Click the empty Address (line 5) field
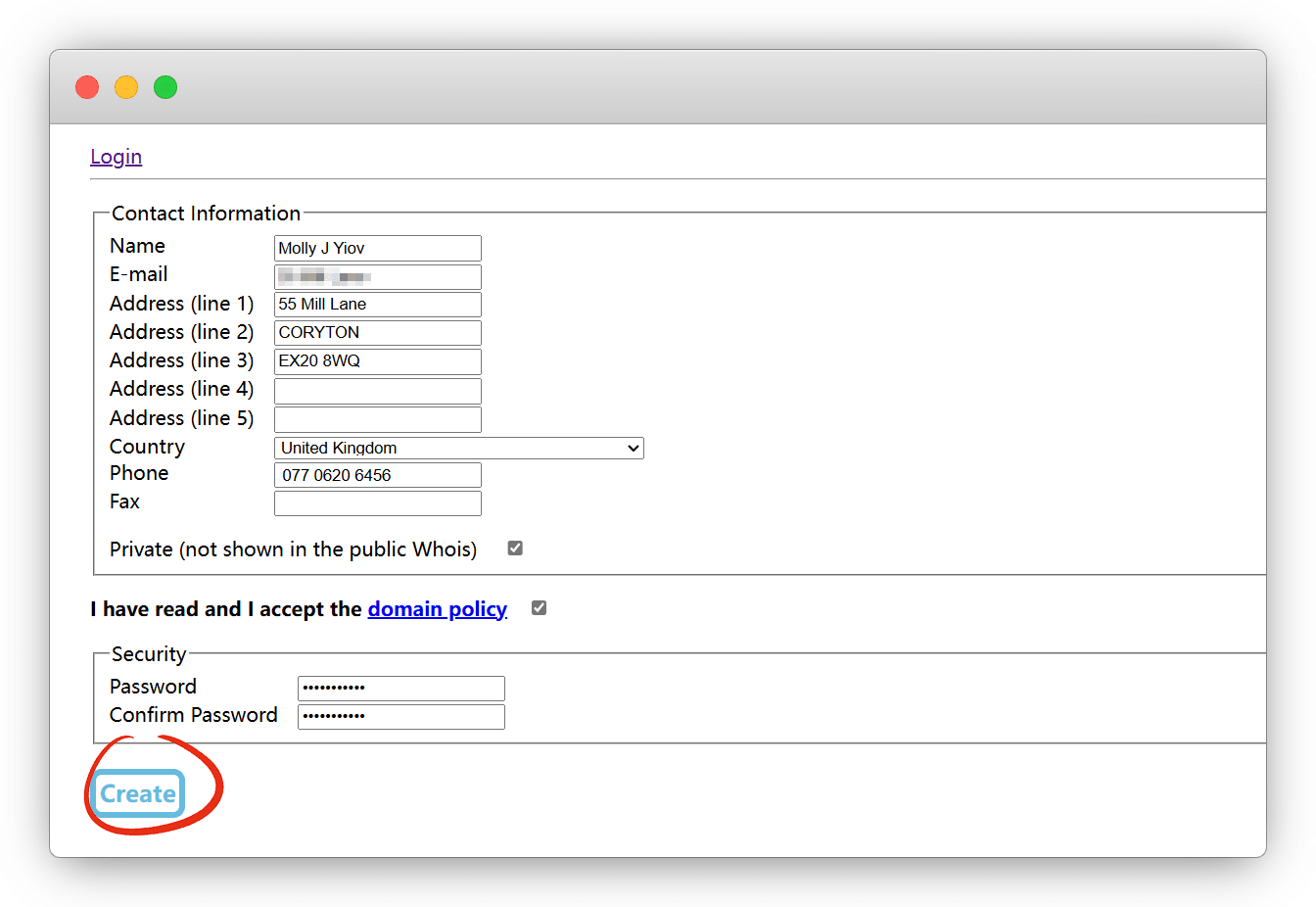 [x=377, y=419]
